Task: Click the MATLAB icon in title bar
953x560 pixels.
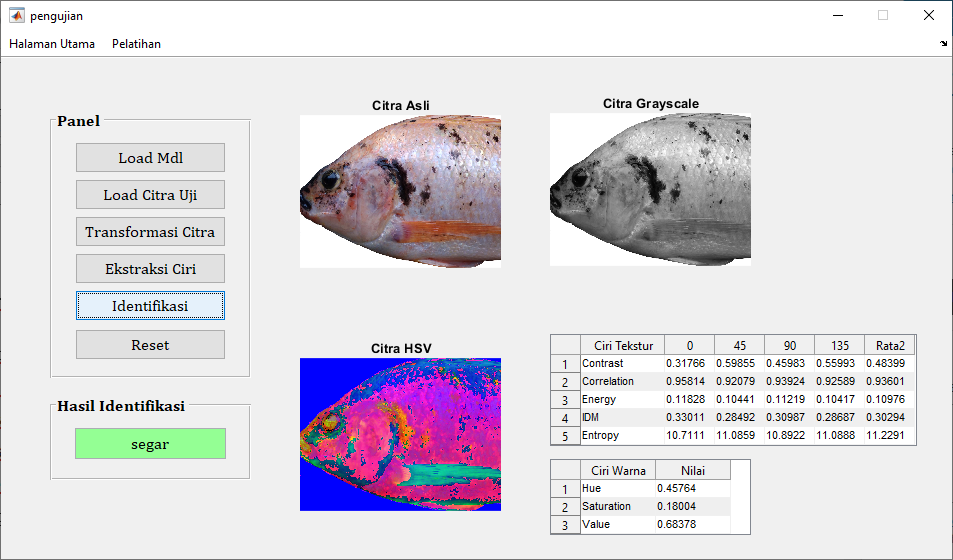Action: click(x=16, y=15)
